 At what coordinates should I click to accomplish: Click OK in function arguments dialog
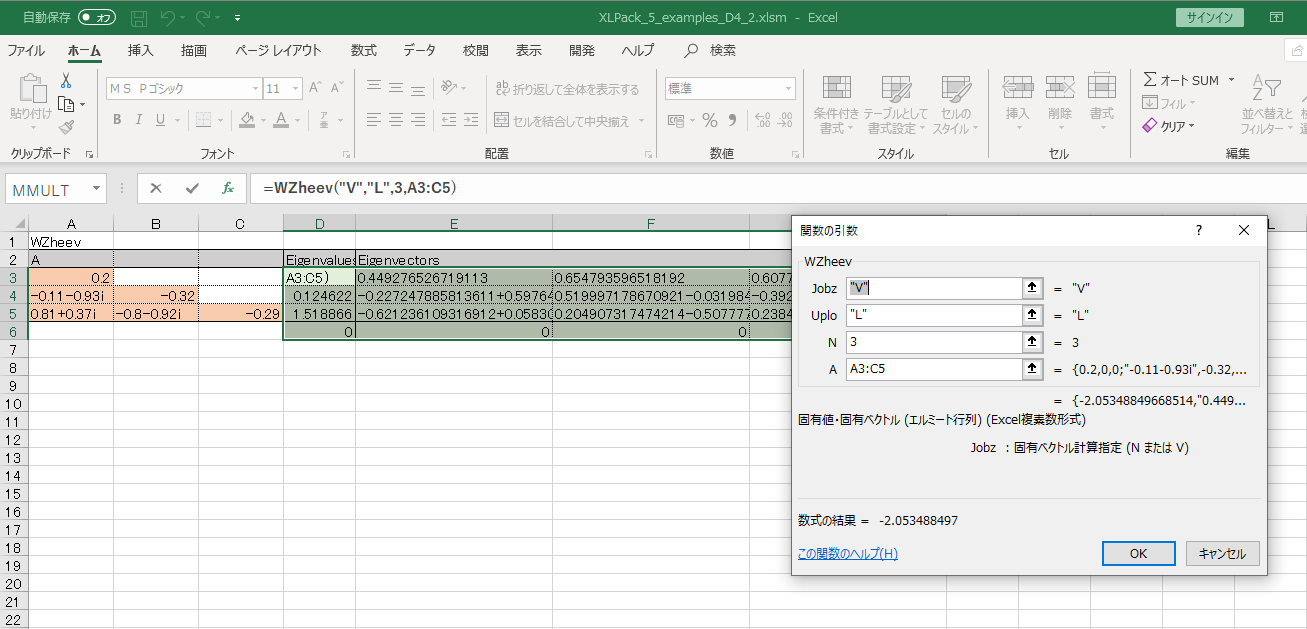(x=1138, y=553)
